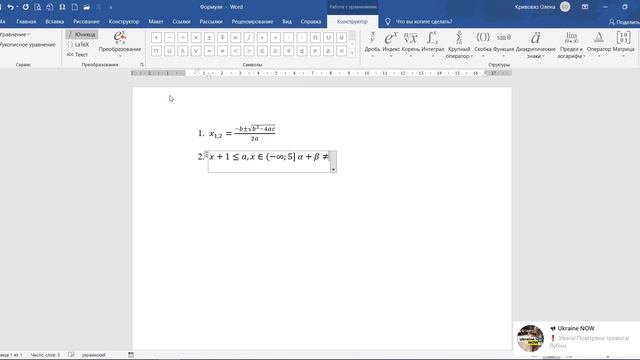This screenshot has height=360, width=640.
Task: Open the Интеграл structures menu
Action: click(432, 44)
